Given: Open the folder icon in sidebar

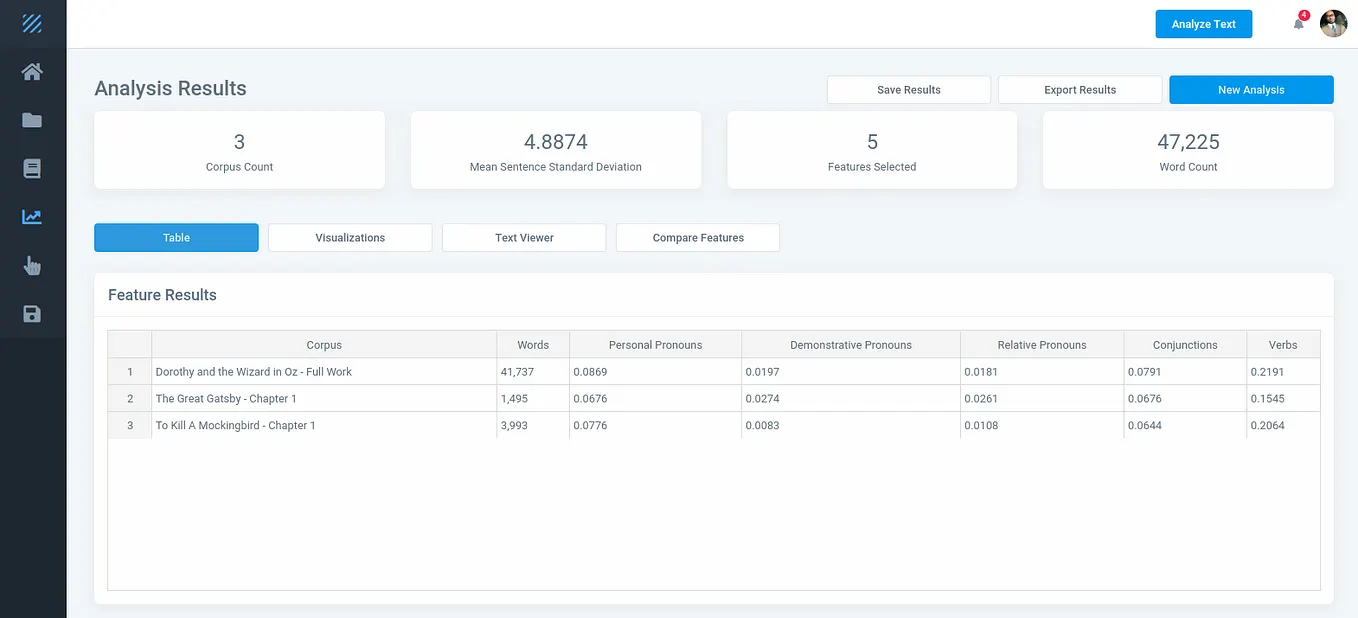Looking at the screenshot, I should tap(32, 120).
